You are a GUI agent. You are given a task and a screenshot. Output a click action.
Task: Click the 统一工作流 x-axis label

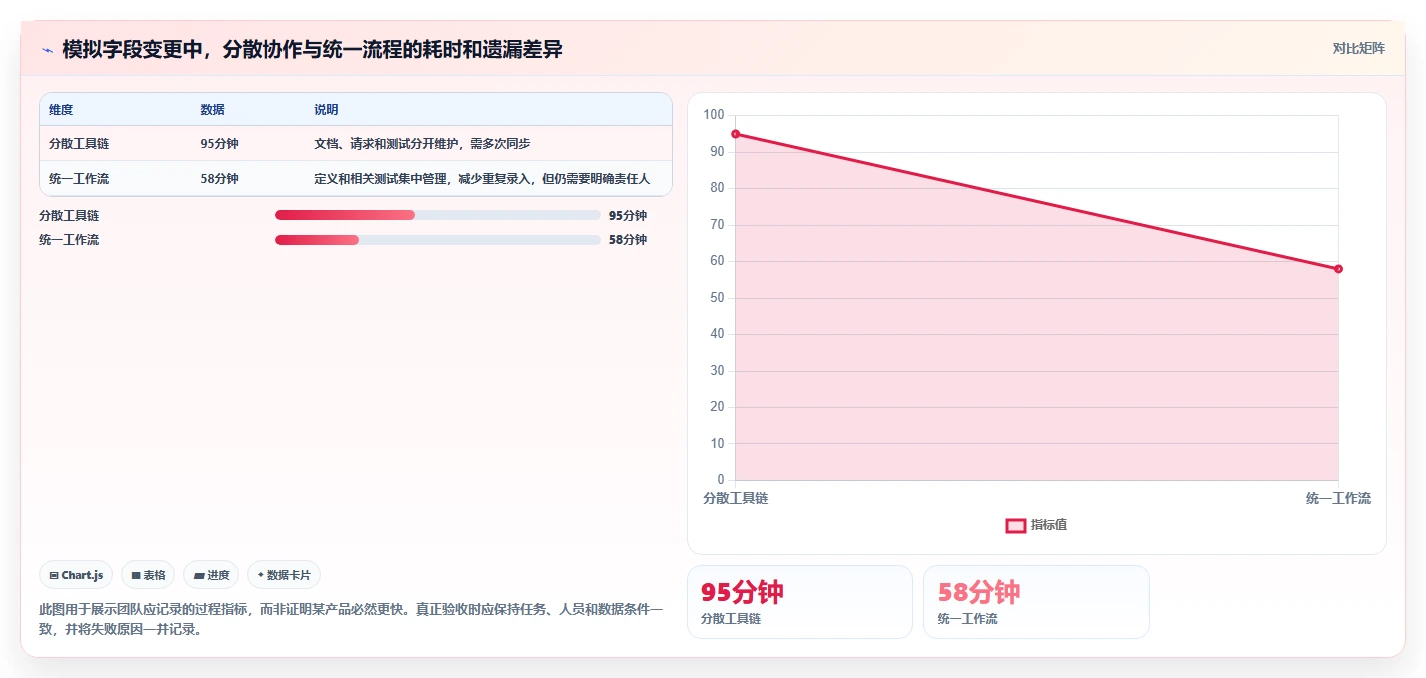pyautogui.click(x=1338, y=498)
